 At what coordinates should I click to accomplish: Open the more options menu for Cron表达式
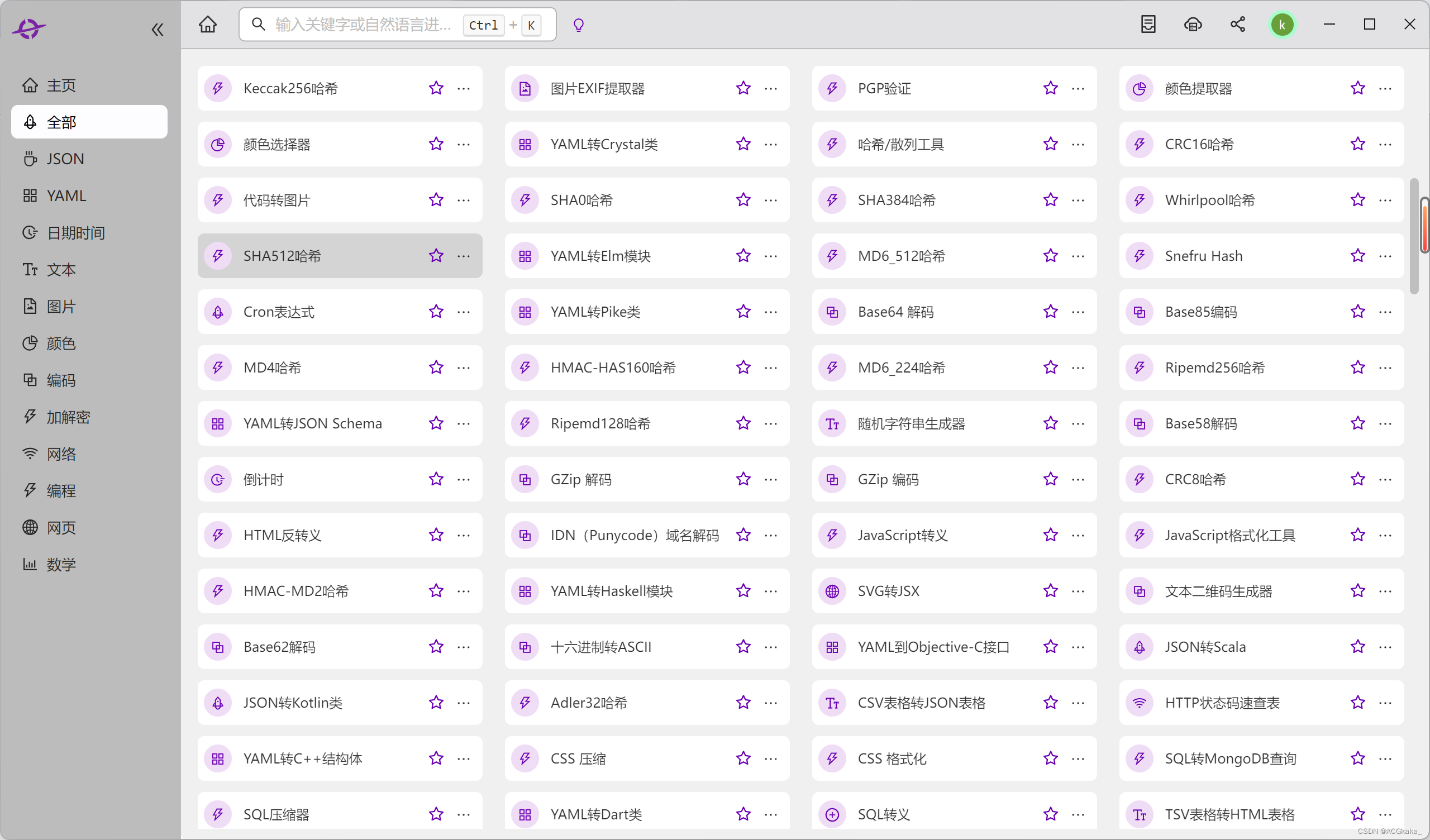pos(464,312)
